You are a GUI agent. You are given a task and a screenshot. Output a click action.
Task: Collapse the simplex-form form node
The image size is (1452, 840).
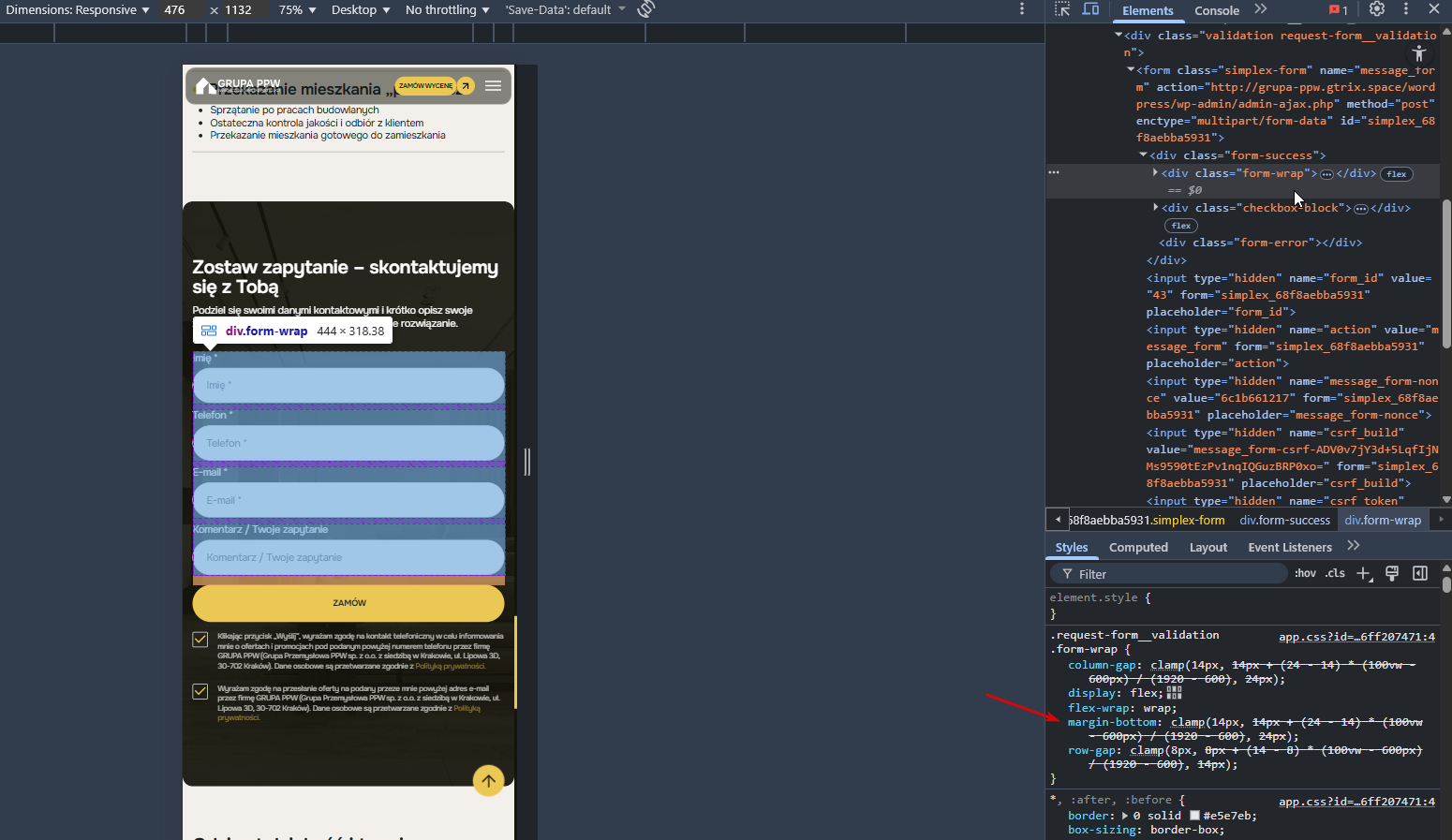[x=1131, y=70]
